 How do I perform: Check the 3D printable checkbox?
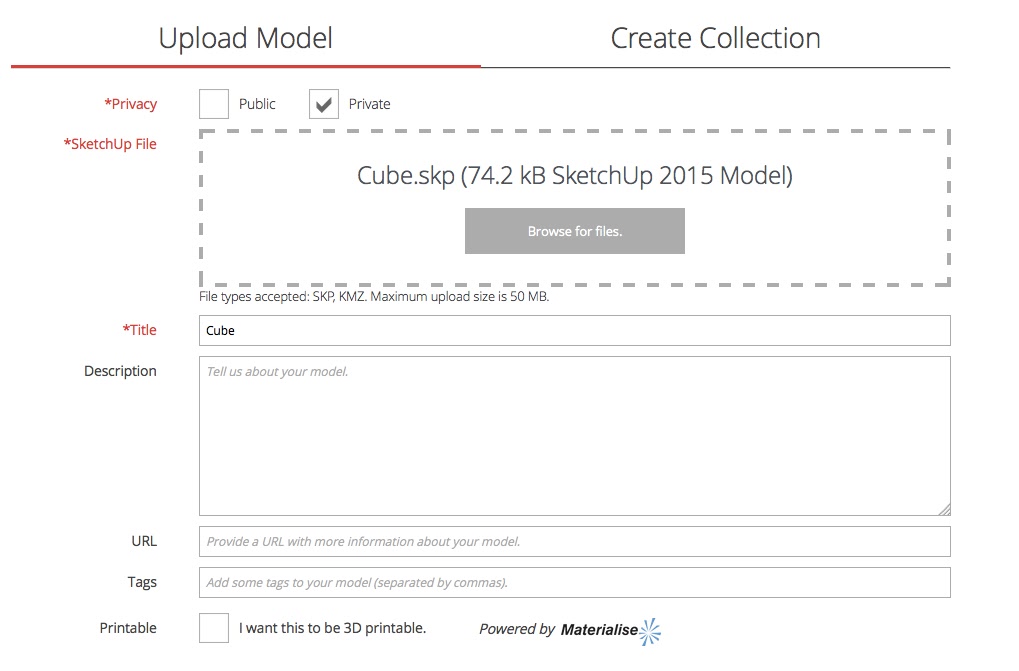(213, 627)
